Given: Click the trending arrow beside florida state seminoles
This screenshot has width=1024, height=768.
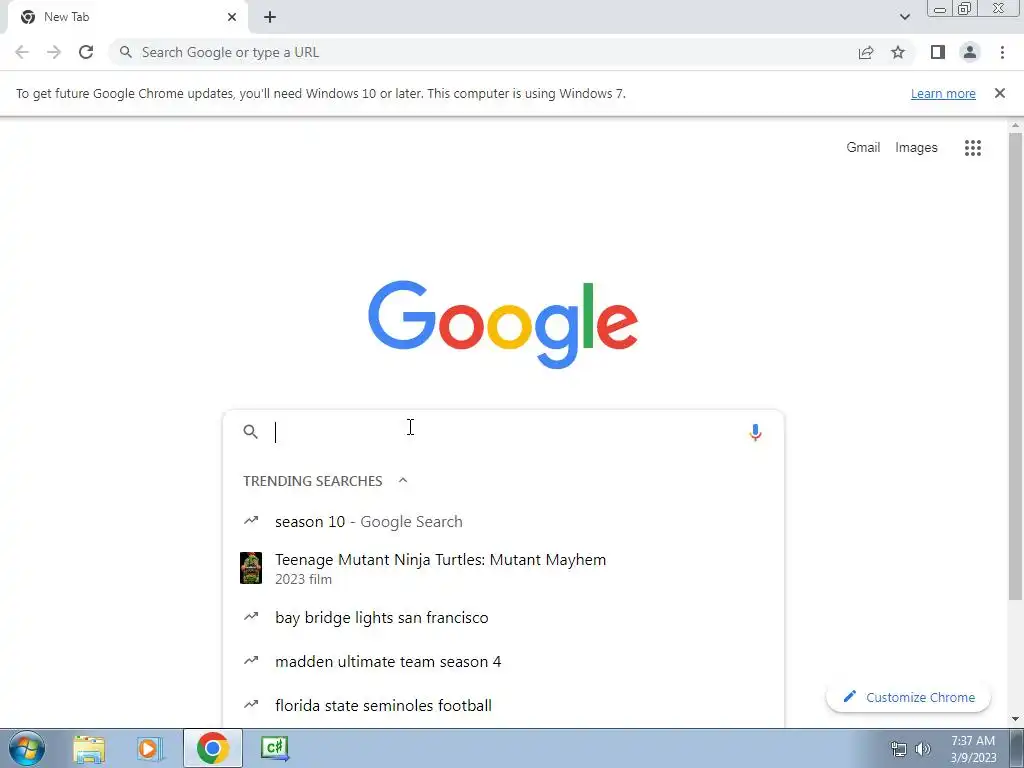Looking at the screenshot, I should (251, 704).
